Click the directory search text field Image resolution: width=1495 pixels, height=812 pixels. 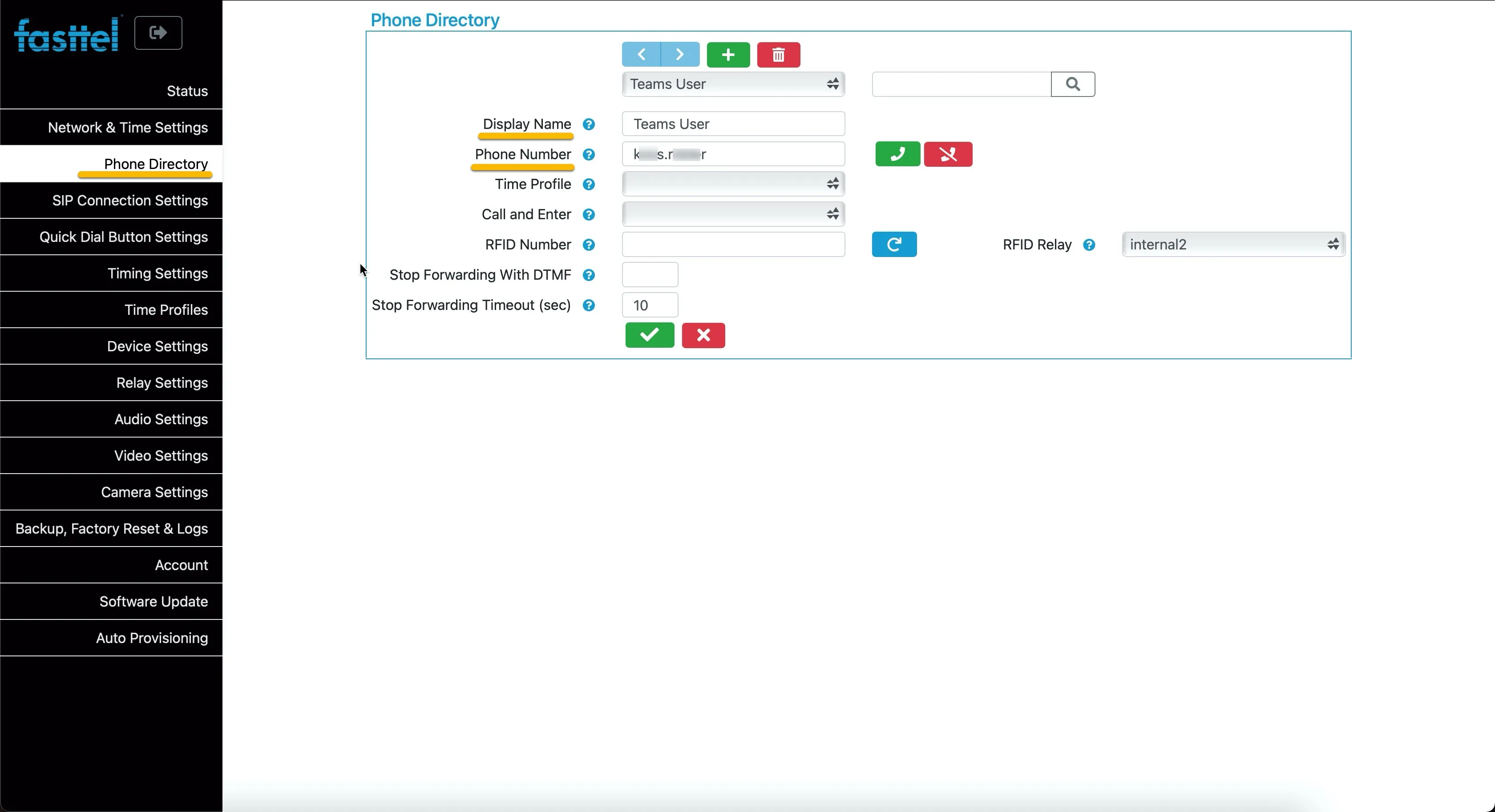pyautogui.click(x=962, y=84)
